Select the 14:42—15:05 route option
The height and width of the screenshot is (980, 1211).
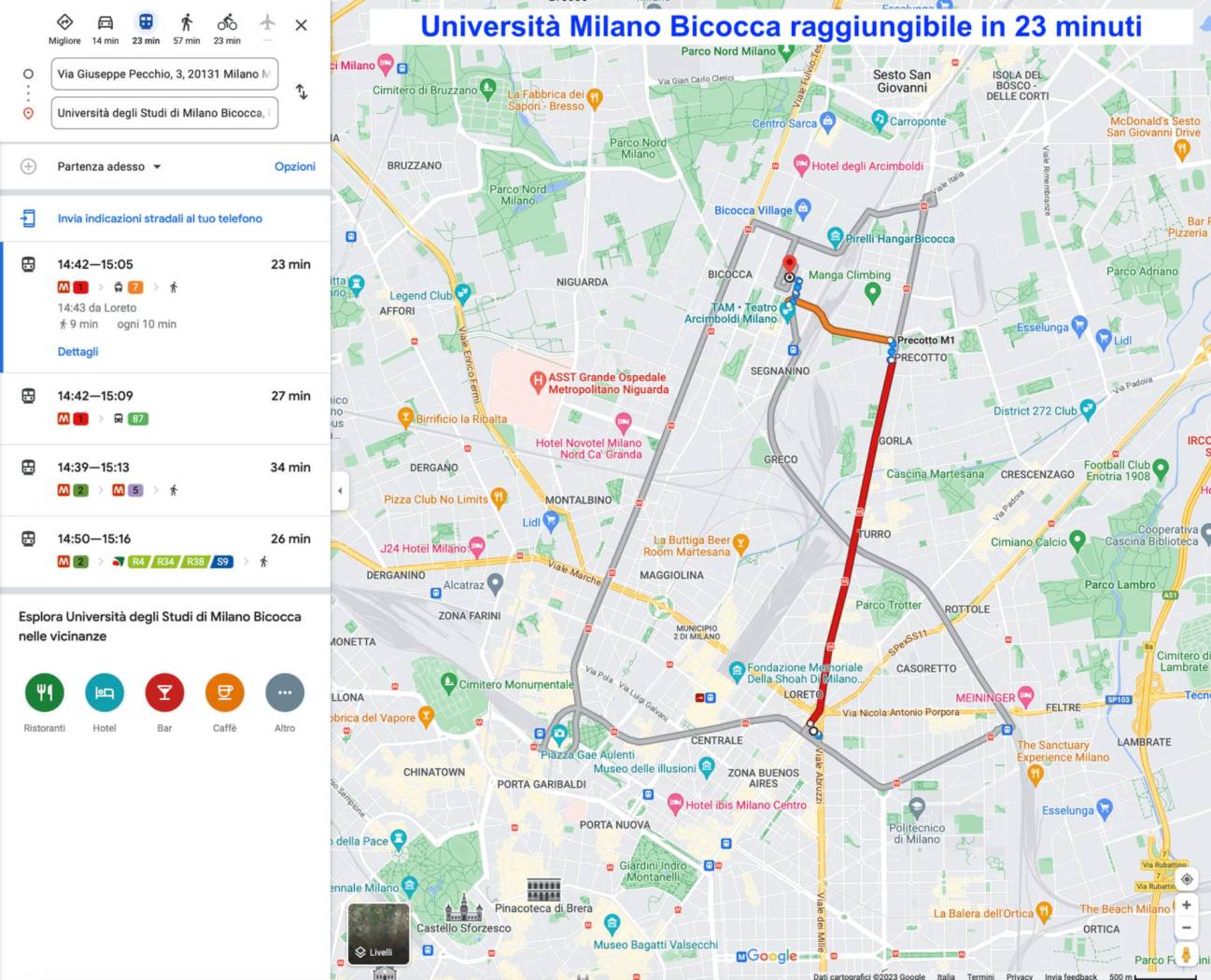point(165,307)
